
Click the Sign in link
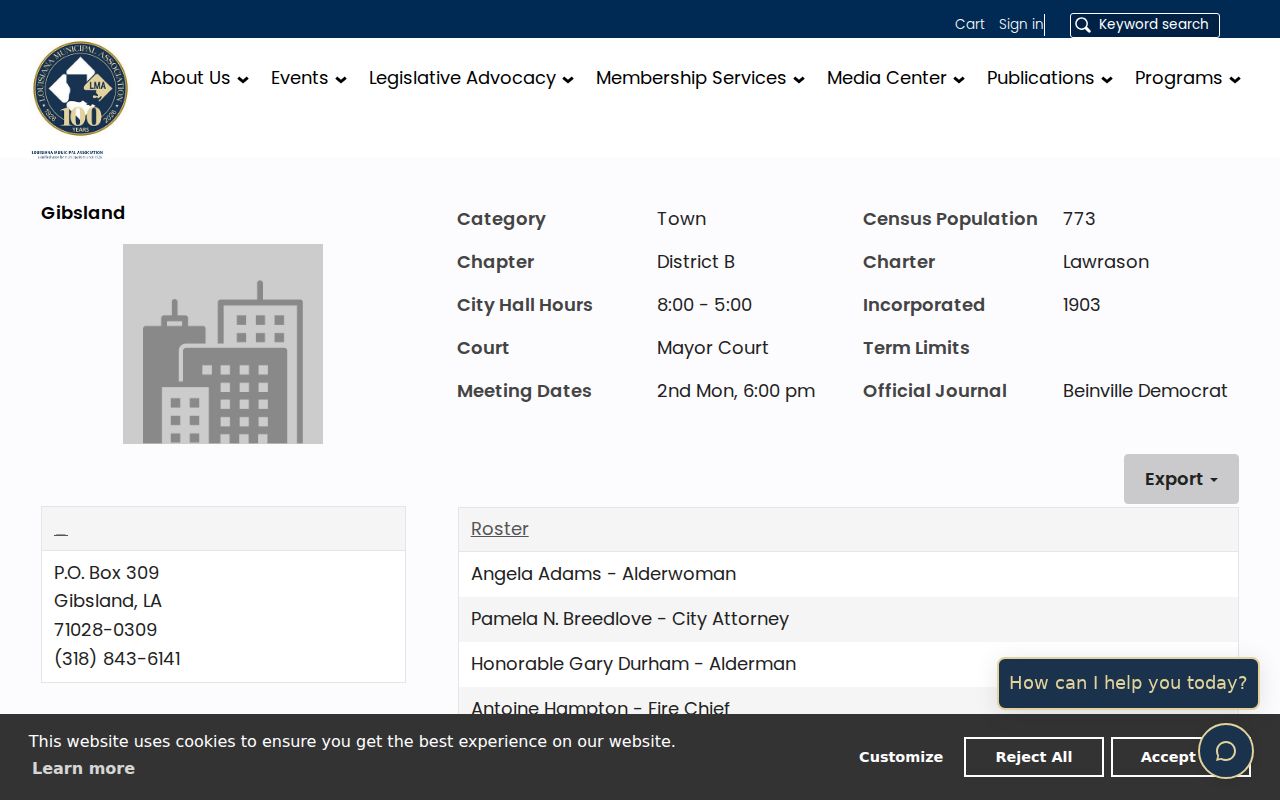(1020, 24)
